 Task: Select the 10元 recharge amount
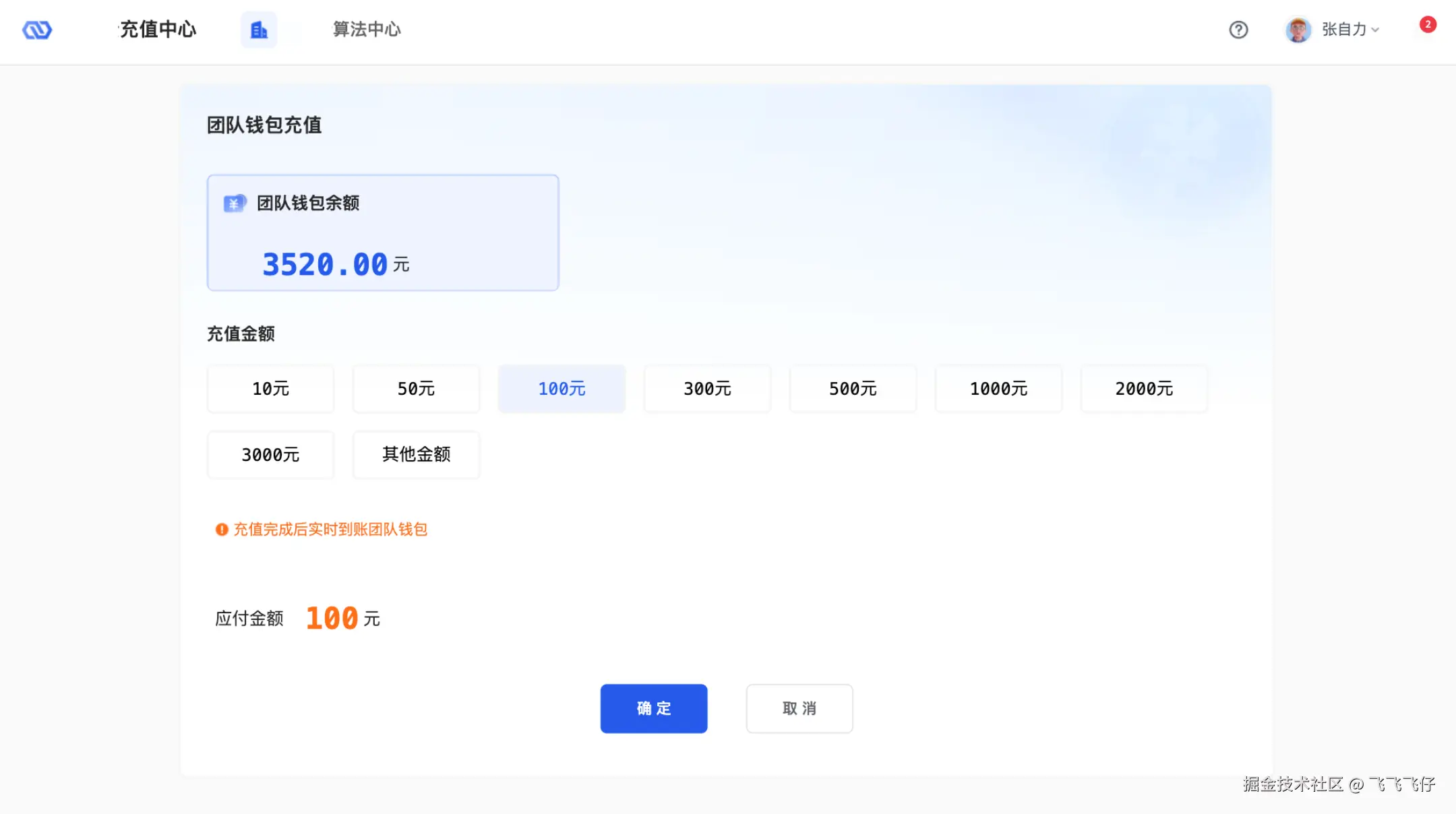(270, 389)
